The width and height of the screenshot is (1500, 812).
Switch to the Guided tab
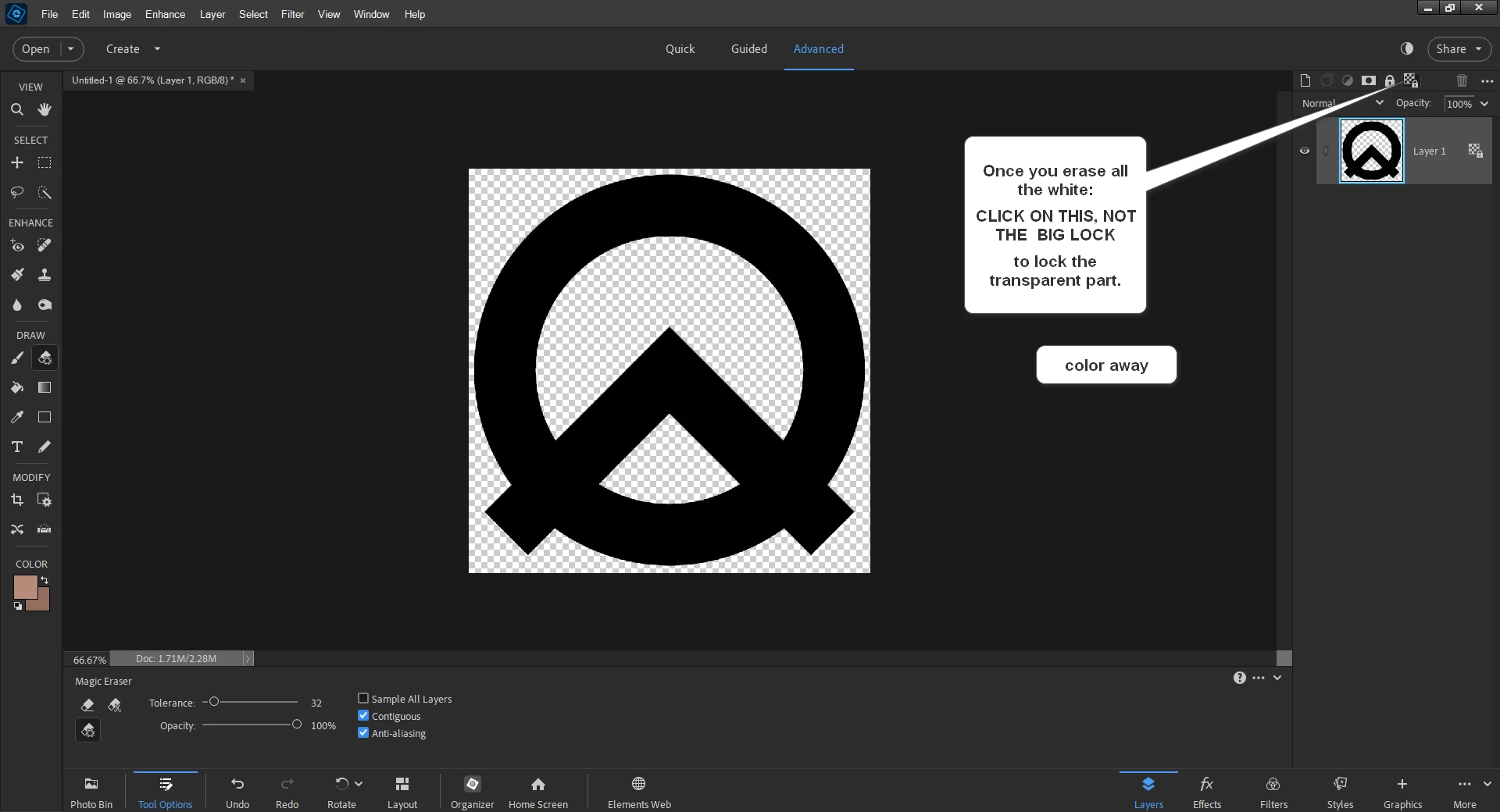coord(748,48)
